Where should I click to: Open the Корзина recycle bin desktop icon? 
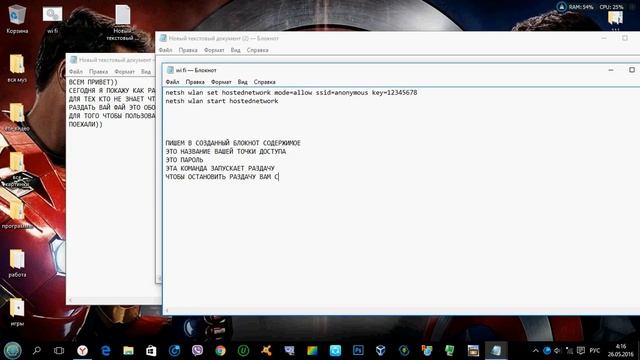(17, 18)
